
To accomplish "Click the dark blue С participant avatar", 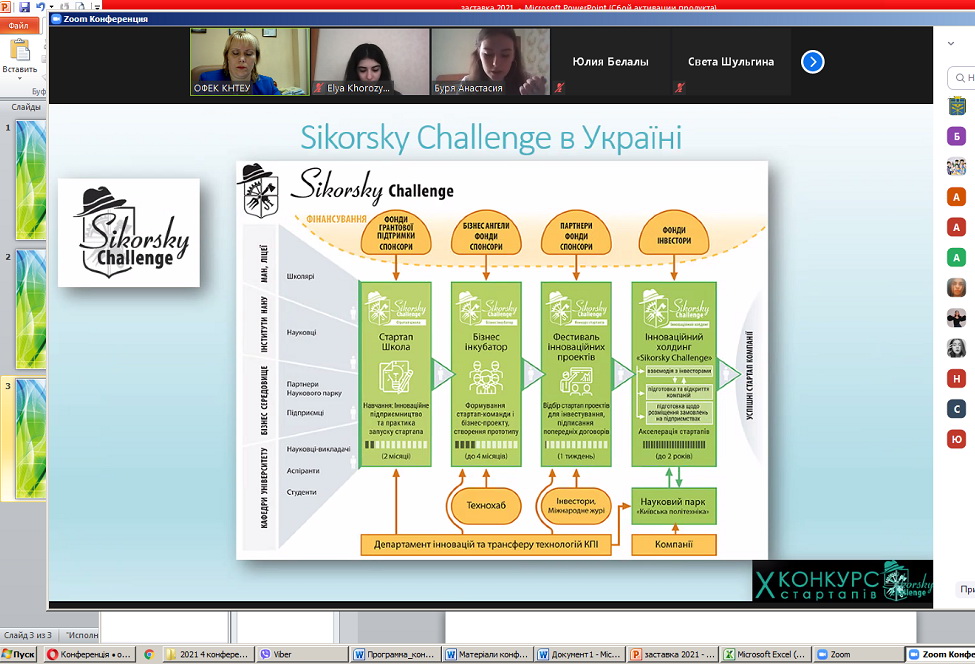I will point(956,409).
